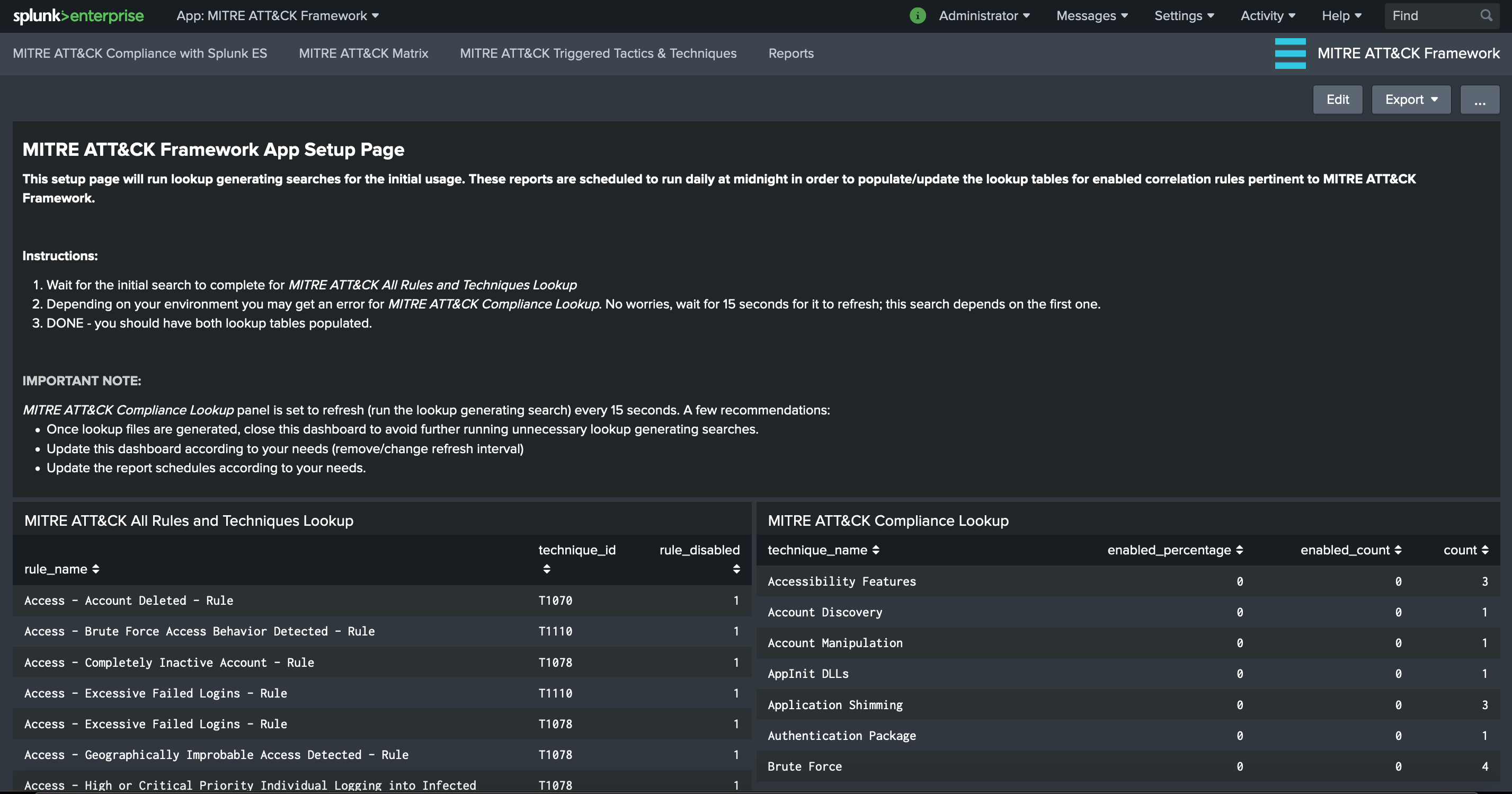
Task: Open the App: MITRE ATT&CK Framework dropdown
Action: pyautogui.click(x=277, y=16)
